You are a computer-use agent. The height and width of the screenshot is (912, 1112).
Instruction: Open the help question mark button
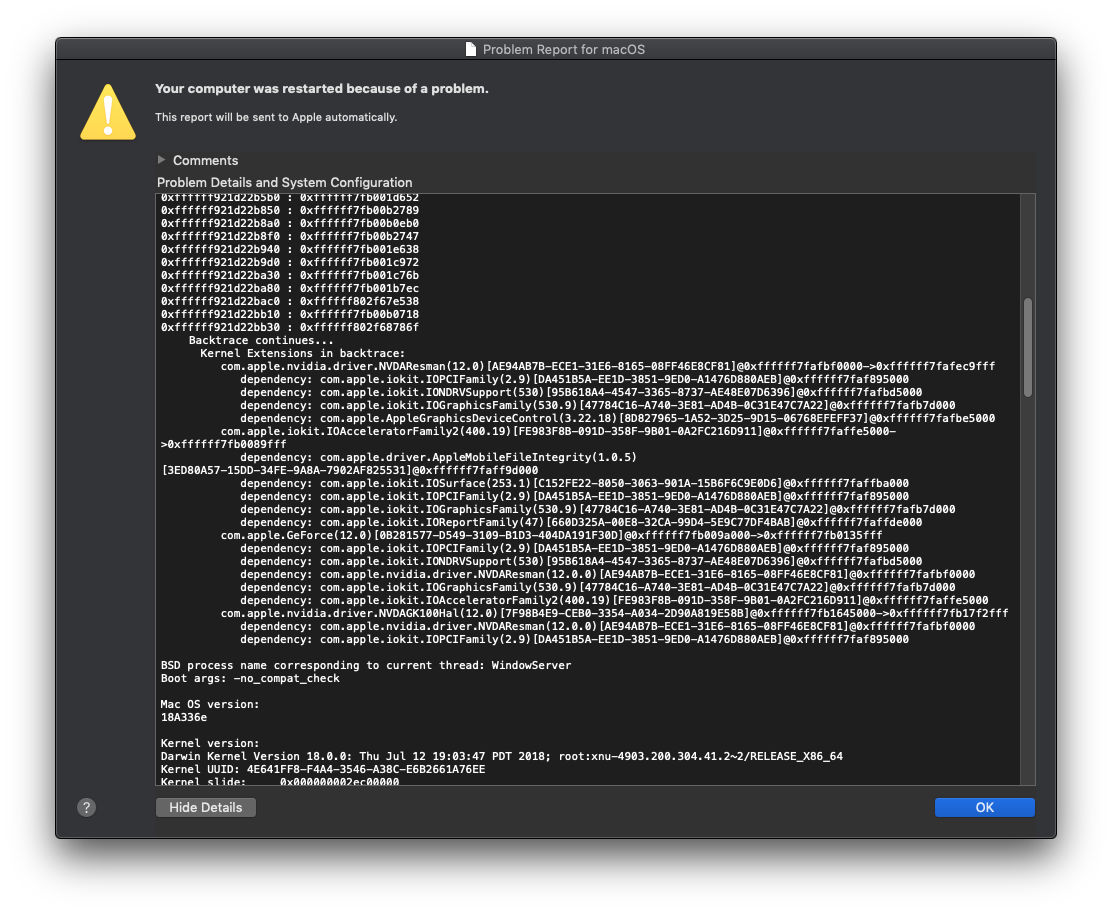[87, 807]
